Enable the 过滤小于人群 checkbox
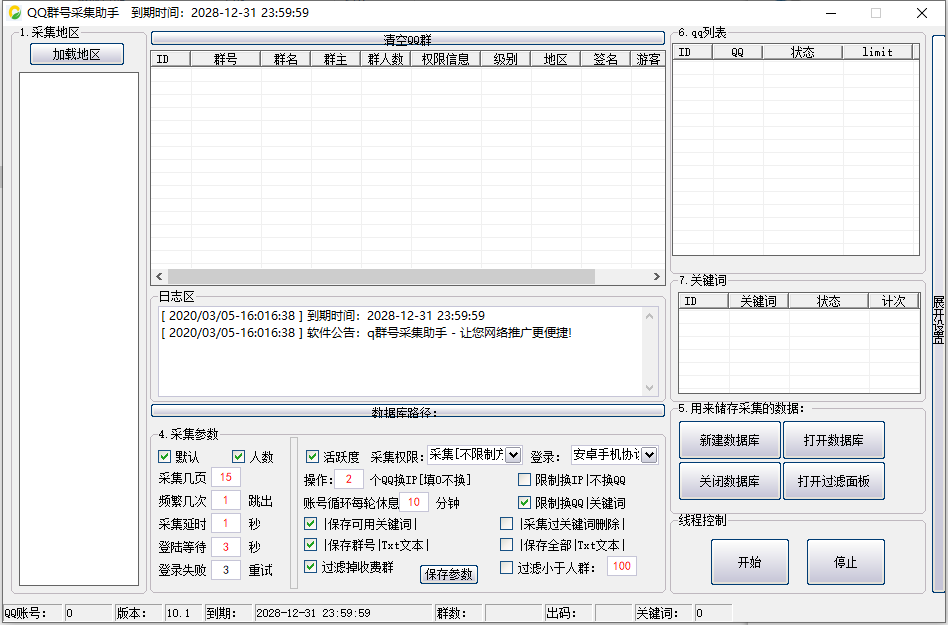 pos(507,568)
